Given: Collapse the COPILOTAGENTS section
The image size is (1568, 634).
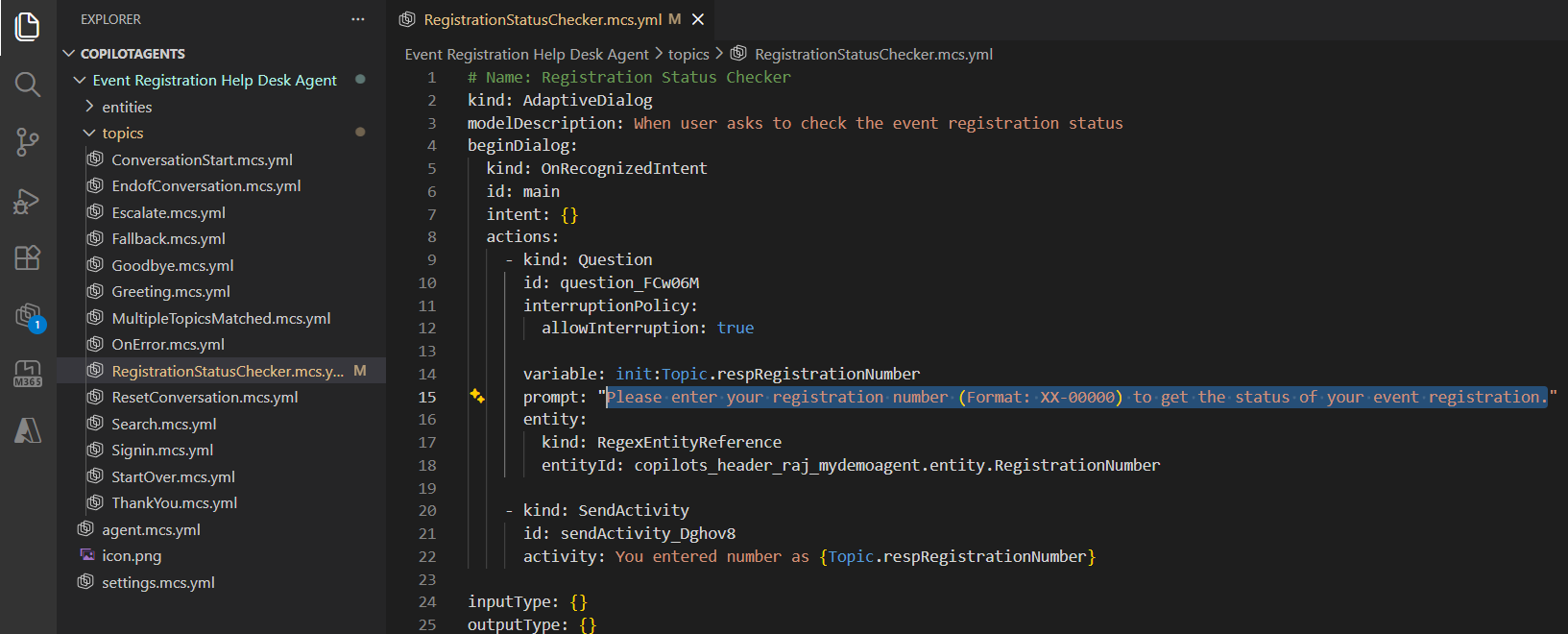Looking at the screenshot, I should point(68,54).
